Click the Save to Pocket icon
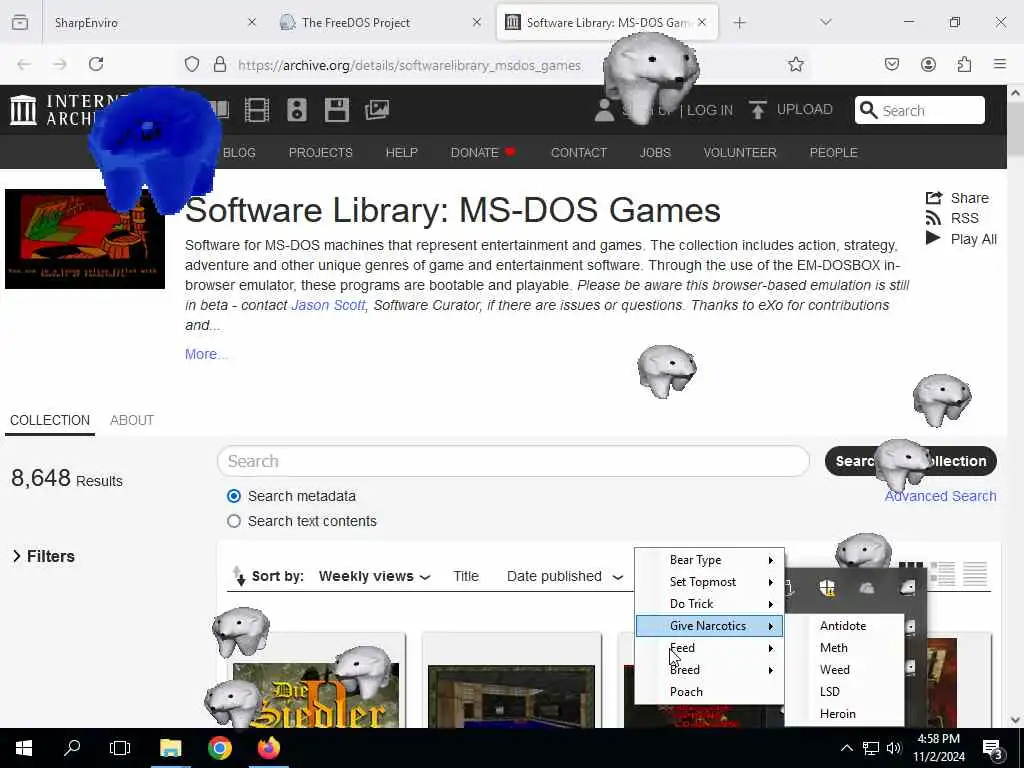Screen dimensions: 1024x768 click(891, 64)
